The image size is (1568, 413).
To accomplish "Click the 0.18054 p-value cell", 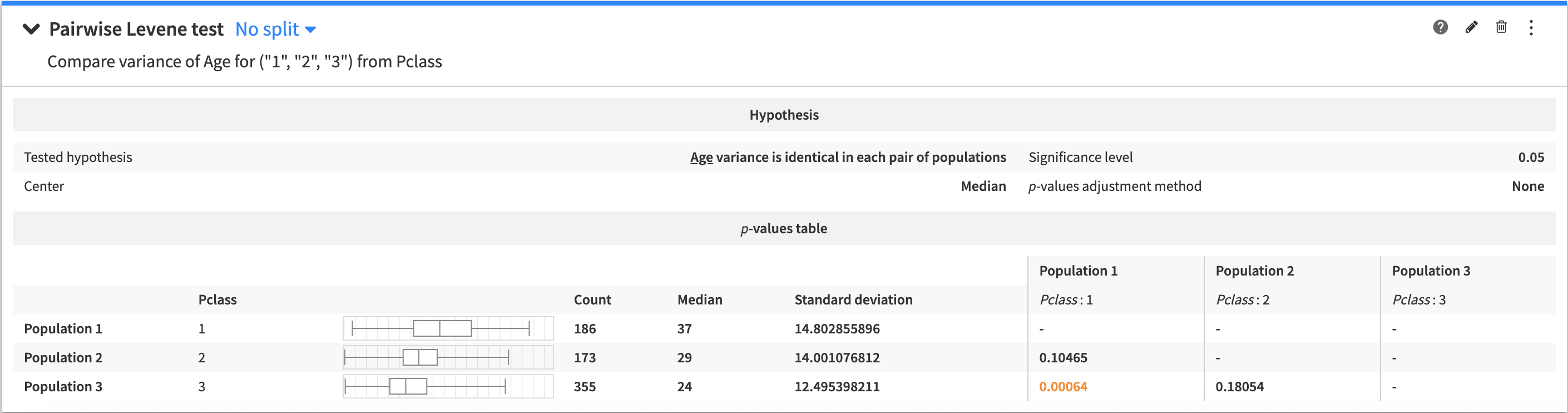I will tap(1239, 386).
